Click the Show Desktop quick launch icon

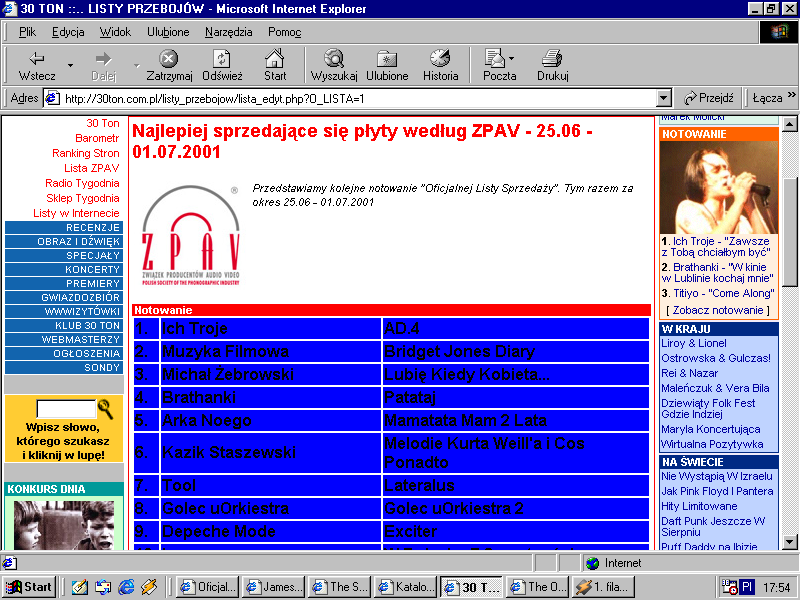pyautogui.click(x=80, y=587)
